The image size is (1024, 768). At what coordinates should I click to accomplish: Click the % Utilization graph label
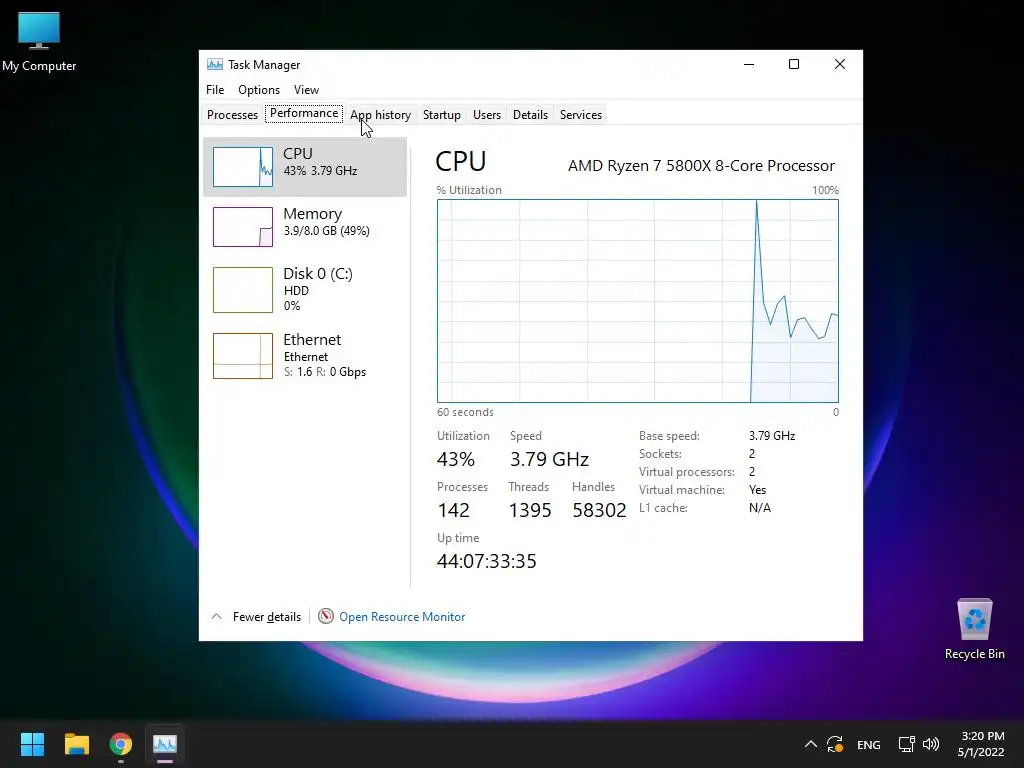pos(469,190)
